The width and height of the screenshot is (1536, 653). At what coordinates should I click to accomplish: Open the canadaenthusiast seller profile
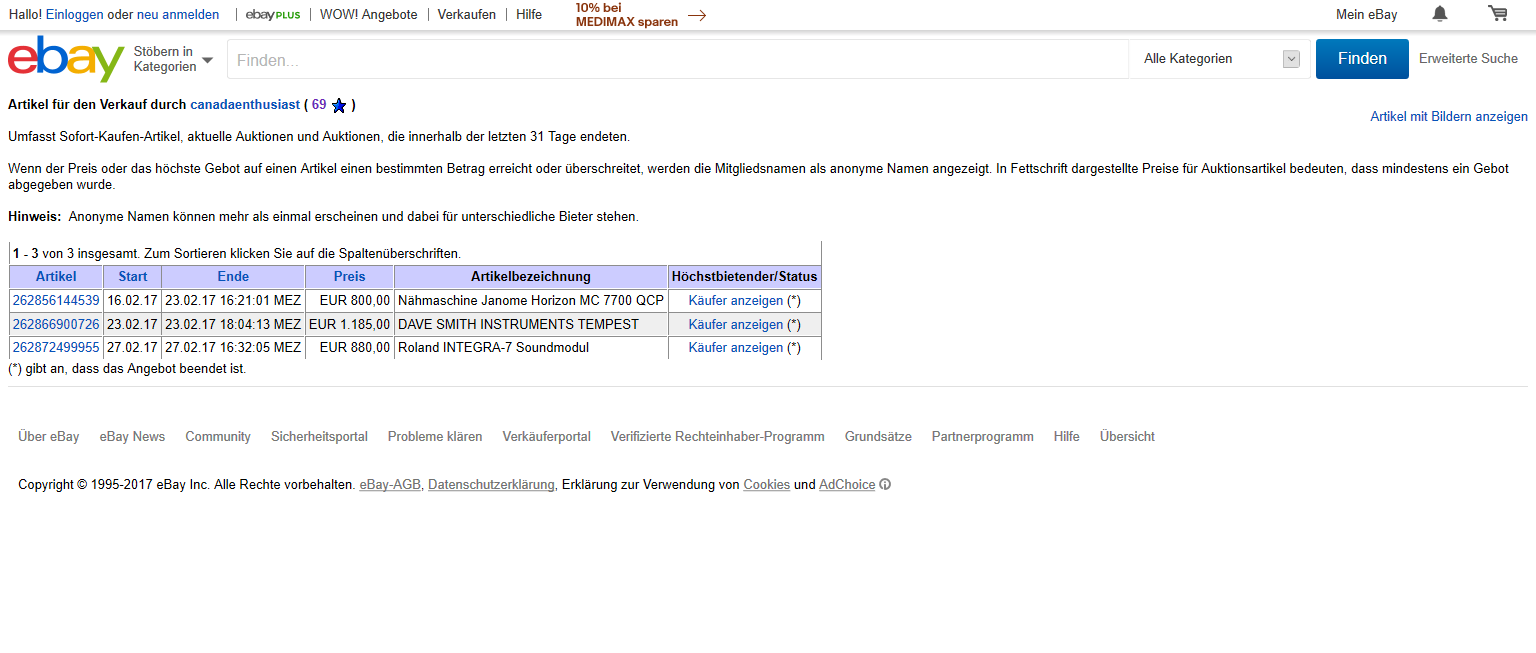[245, 104]
